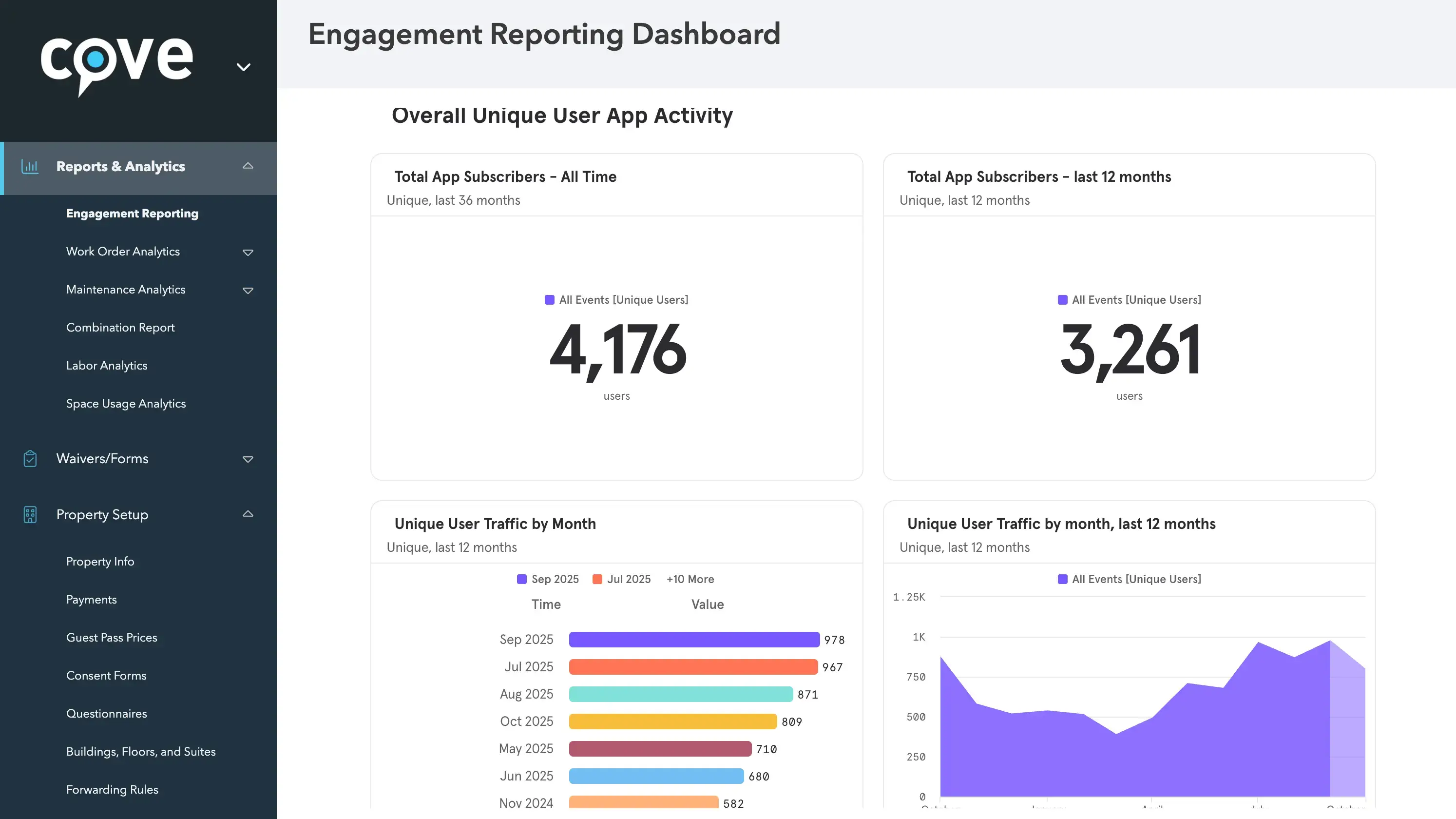Click the +10 More legend link
The width and height of the screenshot is (1456, 819).
690,579
